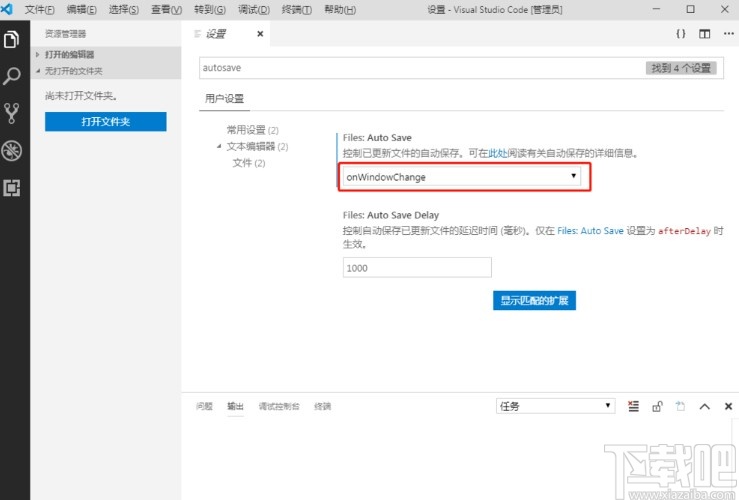The image size is (739, 500).
Task: Click the 找到 4 个设置 result badge
Action: [681, 68]
